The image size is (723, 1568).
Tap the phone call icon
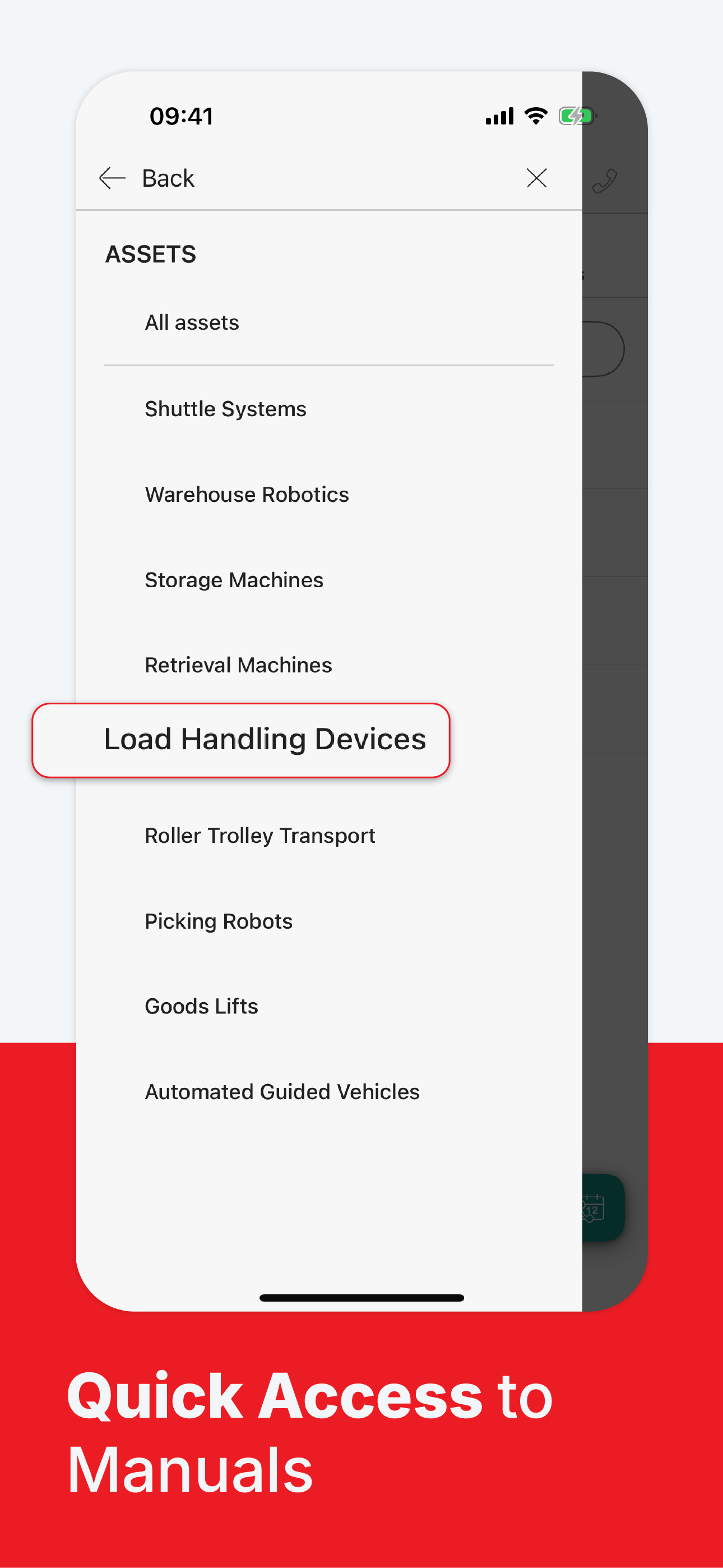604,181
